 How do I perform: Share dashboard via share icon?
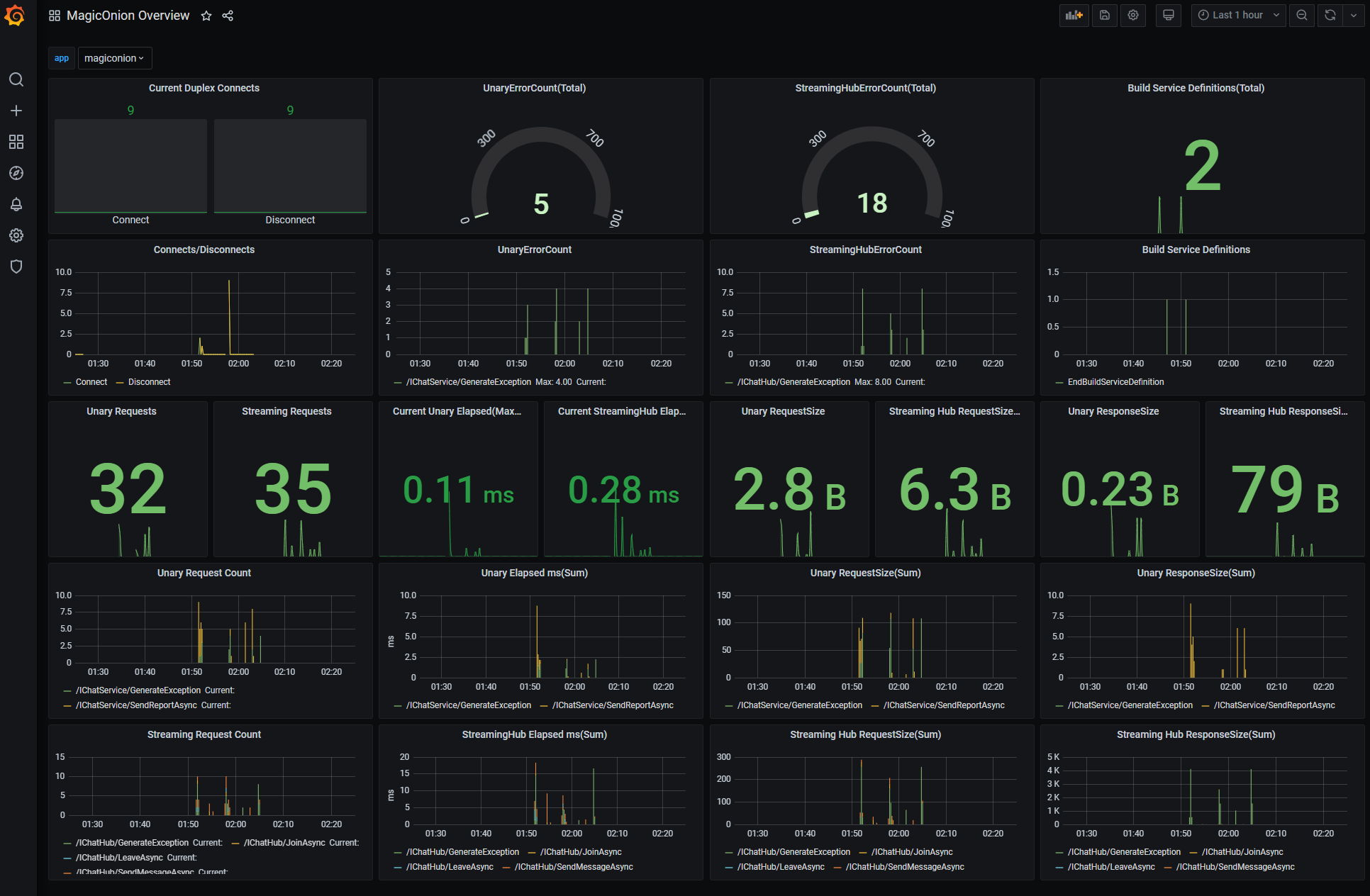[x=228, y=16]
